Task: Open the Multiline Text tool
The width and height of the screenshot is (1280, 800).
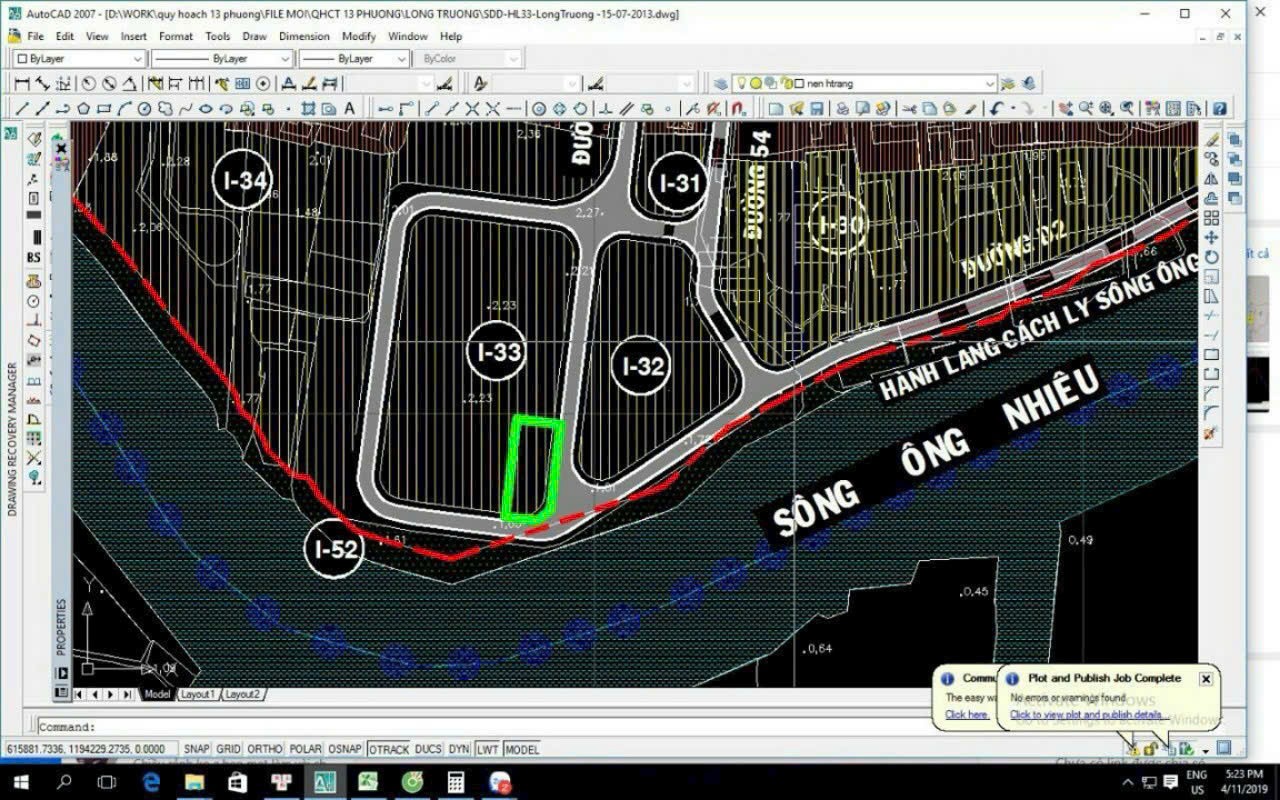Action: click(348, 108)
